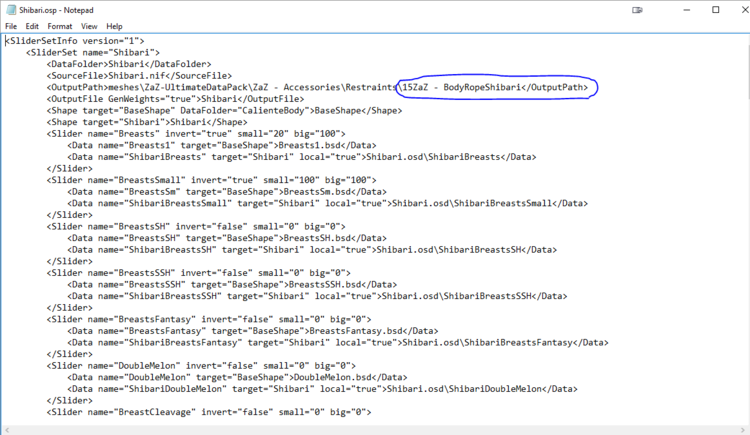Click the SliderSet name="Shibari" line
This screenshot has height=435, width=750.
93,53
